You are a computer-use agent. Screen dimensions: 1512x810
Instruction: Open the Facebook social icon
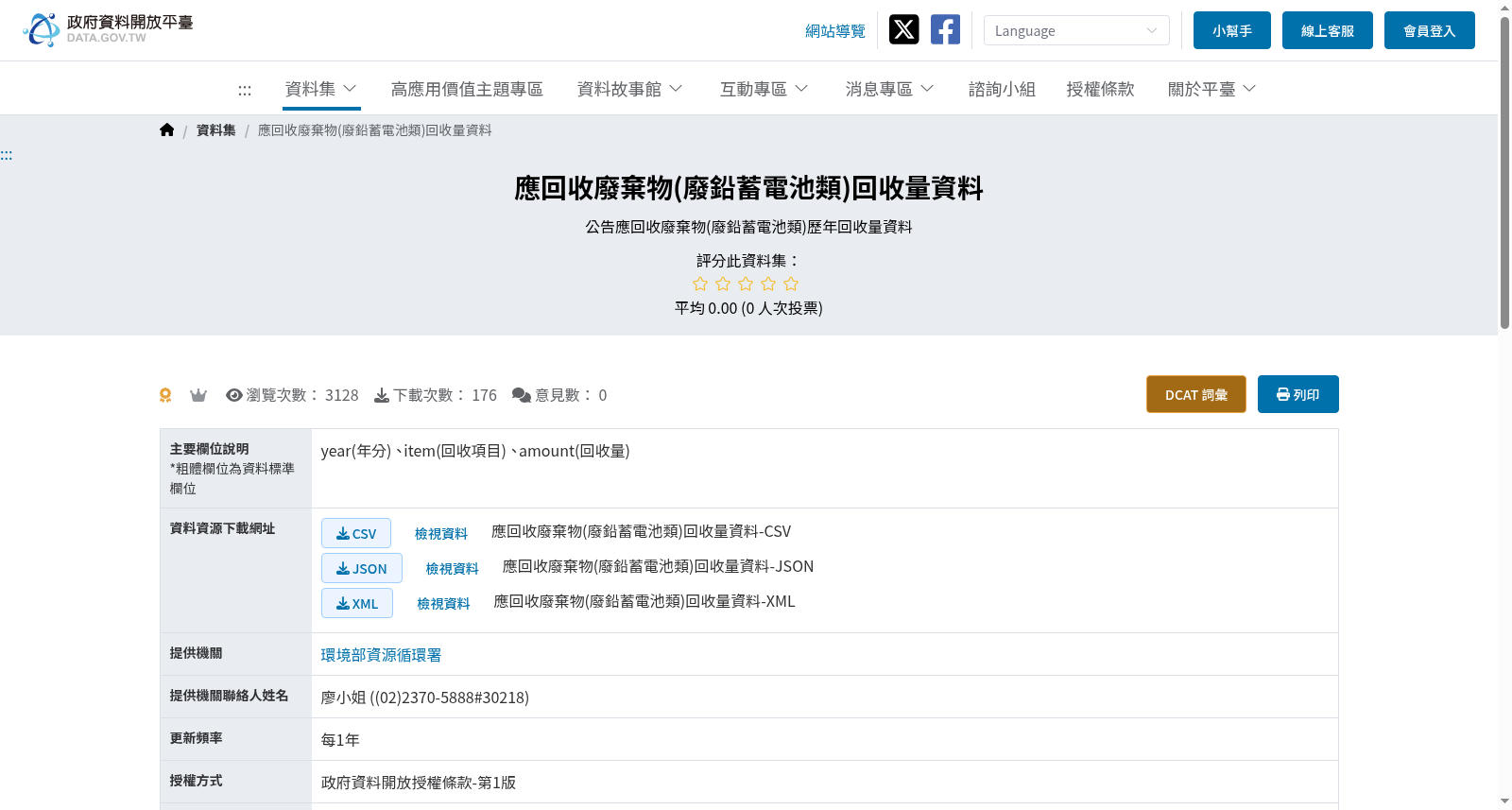[x=945, y=29]
